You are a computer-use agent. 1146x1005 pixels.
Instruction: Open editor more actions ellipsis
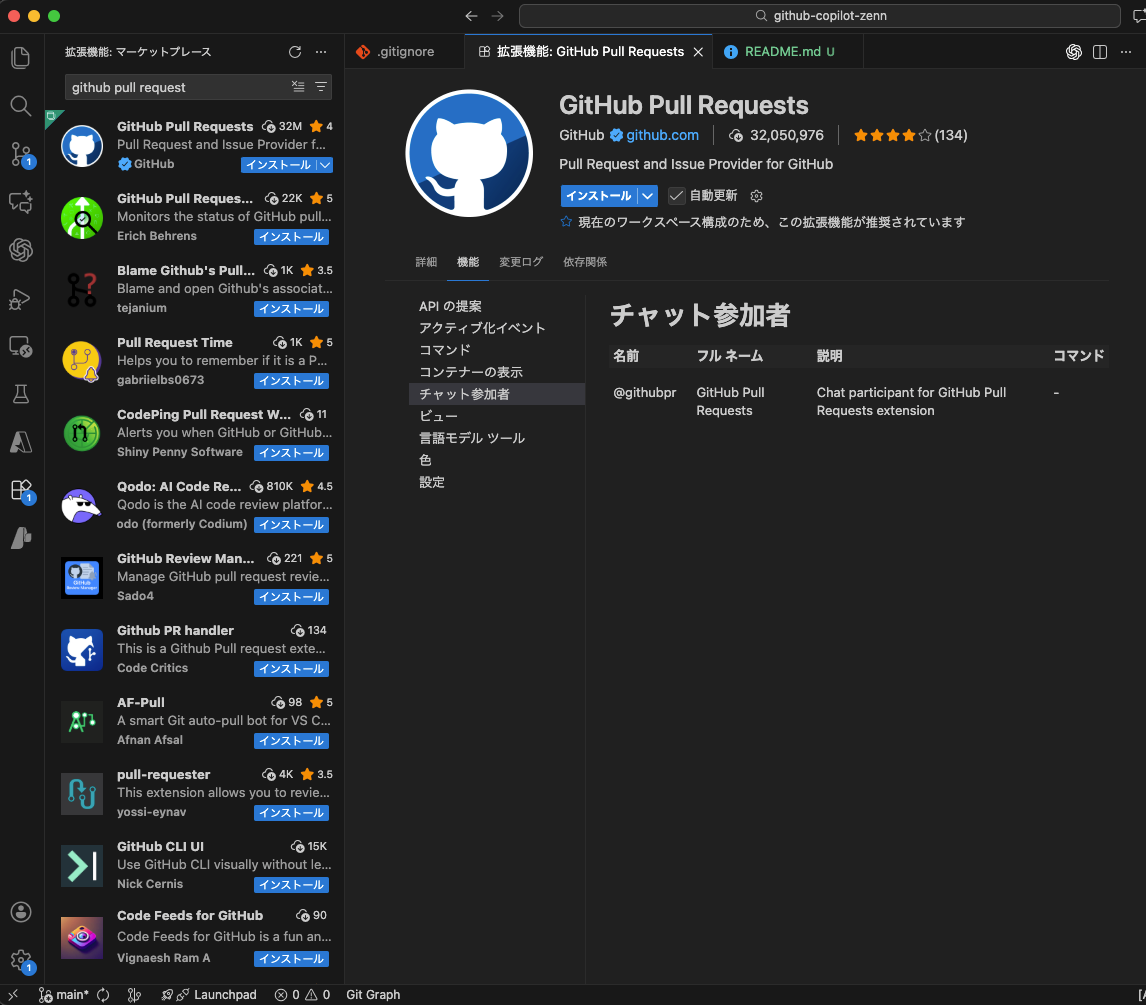pyautogui.click(x=1126, y=52)
